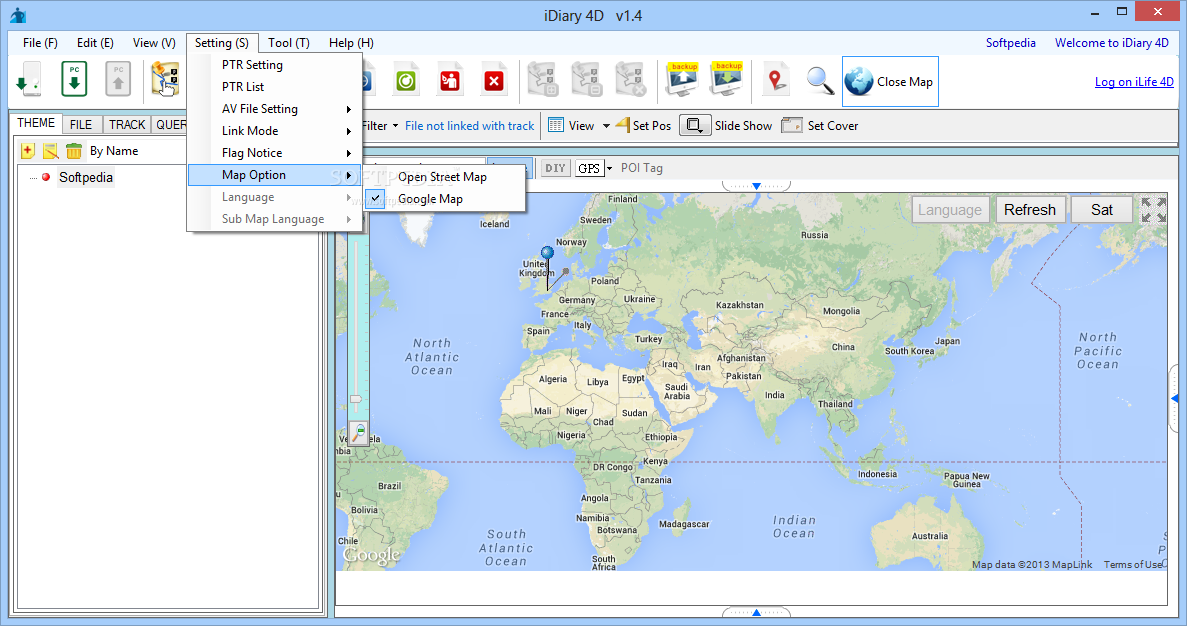Click the Refresh map button
This screenshot has height=626, width=1187.
tap(1030, 210)
